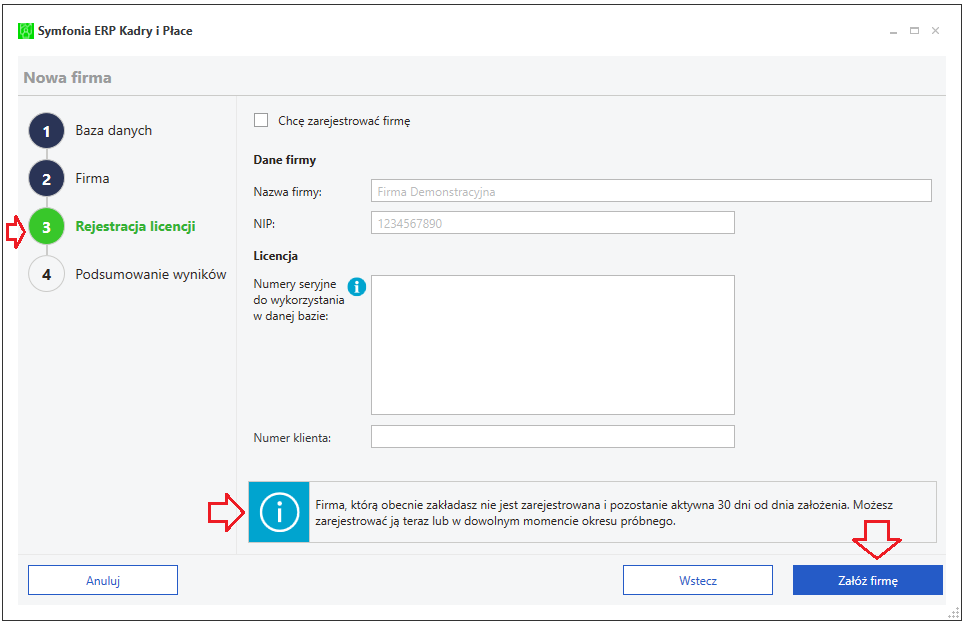This screenshot has width=965, height=623.
Task: Click the Wstecz button
Action: pyautogui.click(x=698, y=580)
